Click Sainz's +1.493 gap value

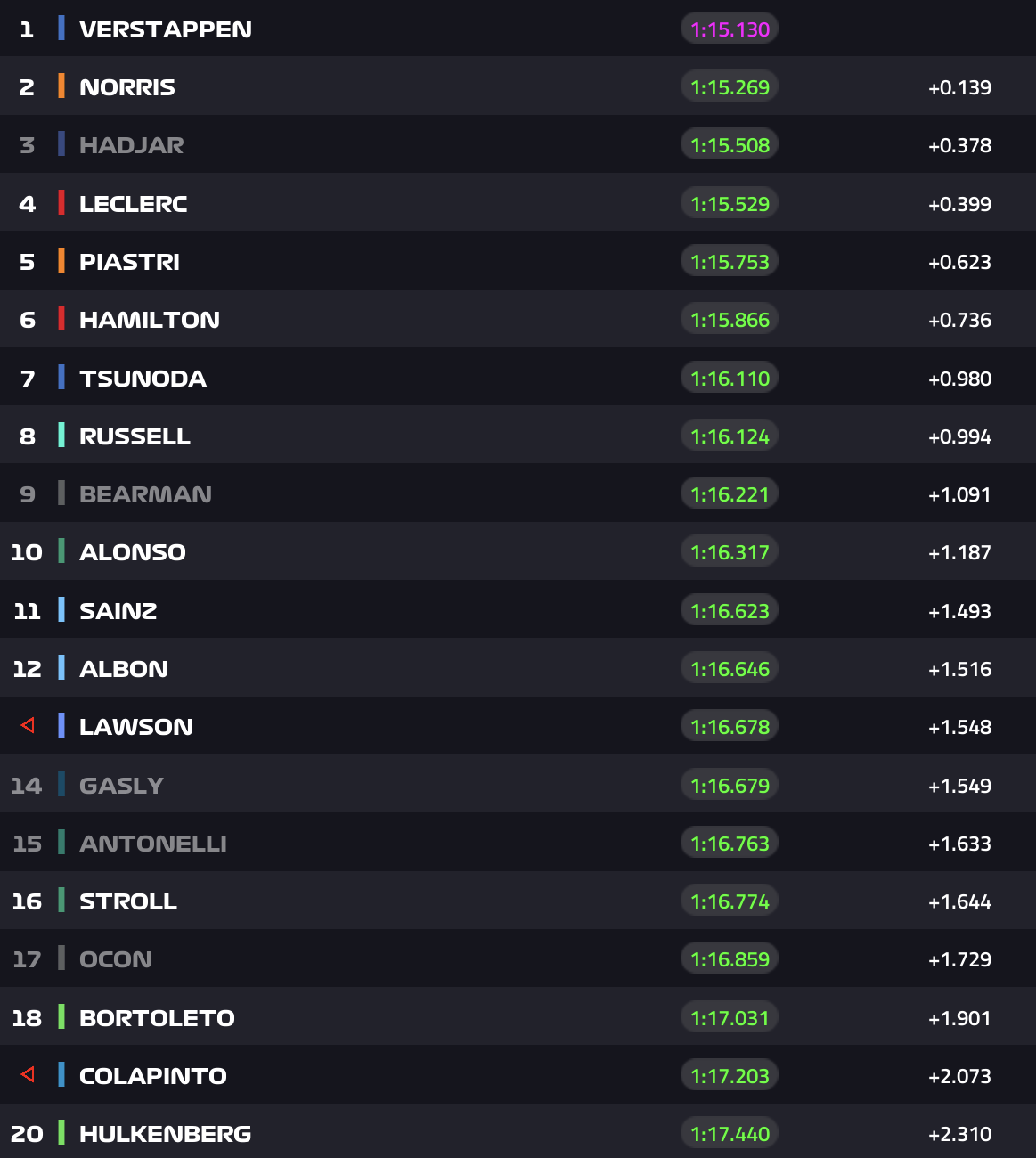click(x=959, y=611)
